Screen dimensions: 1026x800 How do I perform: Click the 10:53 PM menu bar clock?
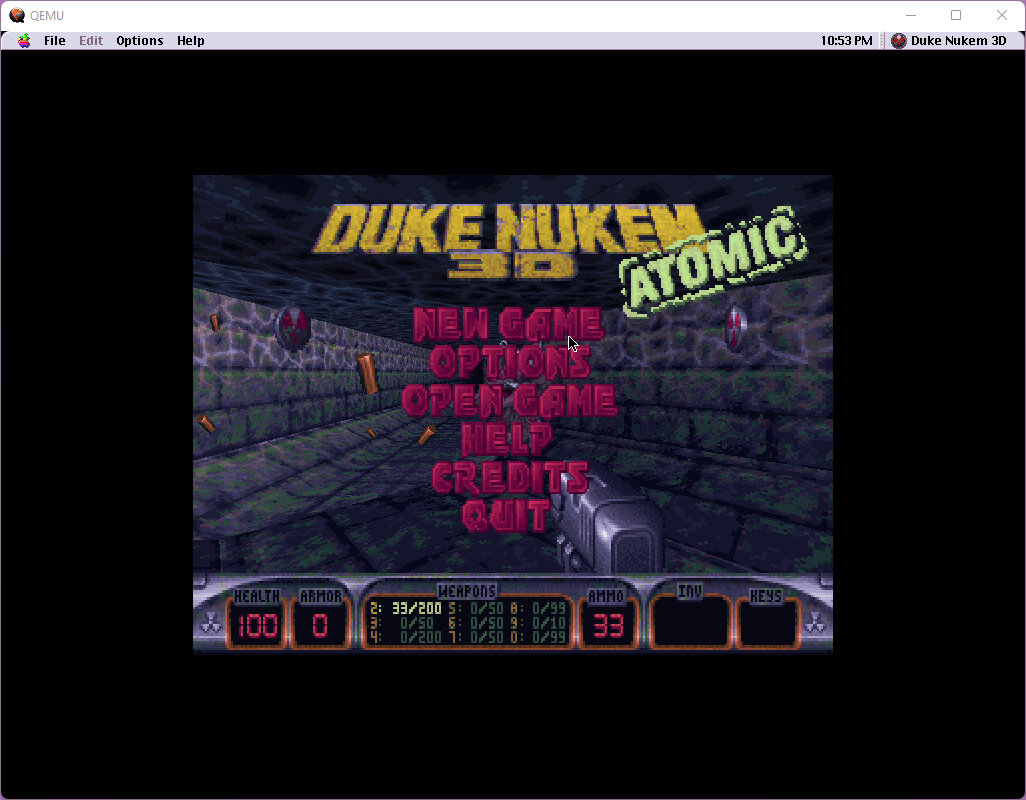click(846, 41)
